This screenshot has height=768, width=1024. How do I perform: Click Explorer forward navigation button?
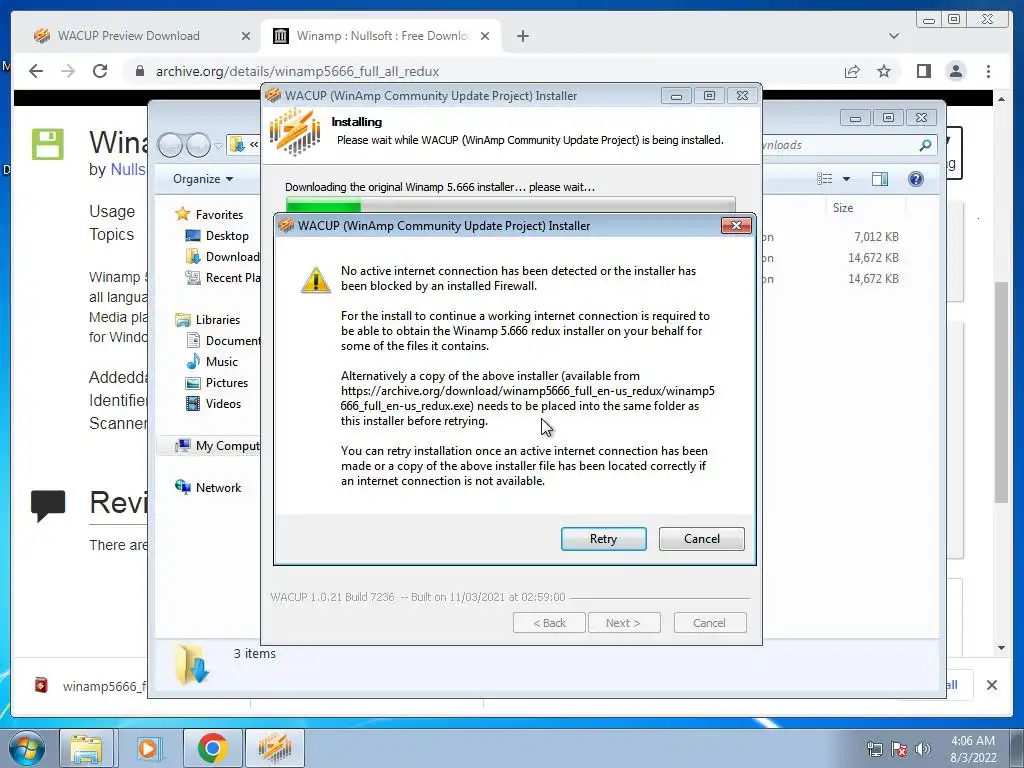point(197,145)
